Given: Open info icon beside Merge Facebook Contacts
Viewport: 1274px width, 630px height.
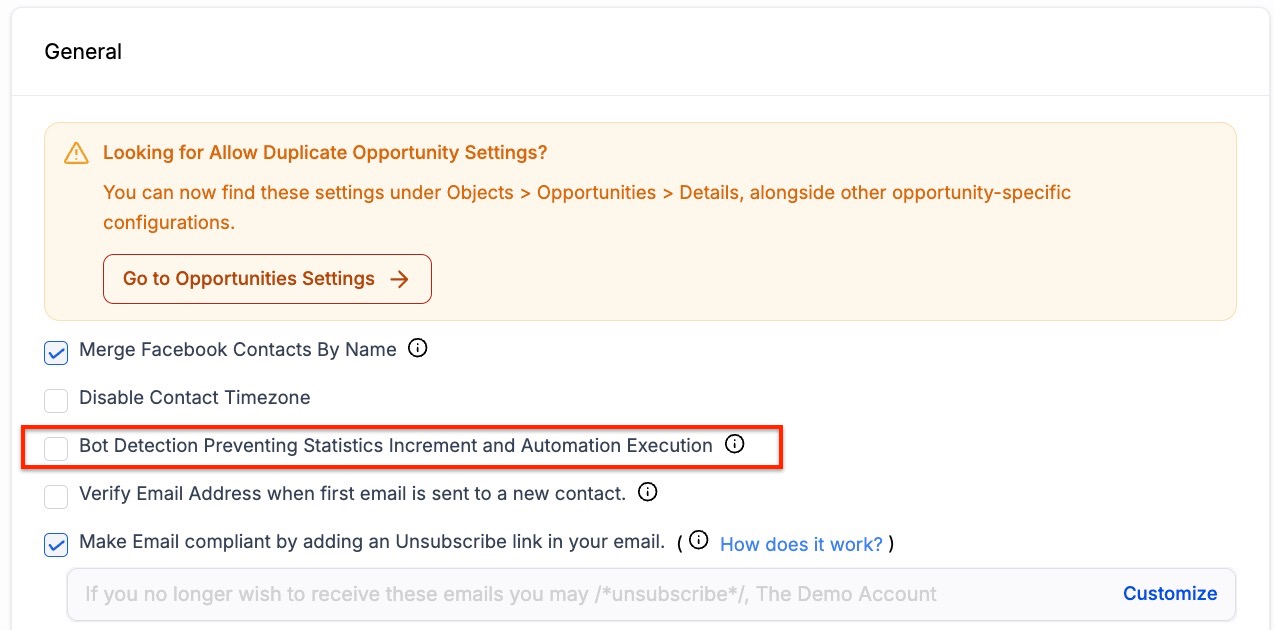Looking at the screenshot, I should pos(418,348).
